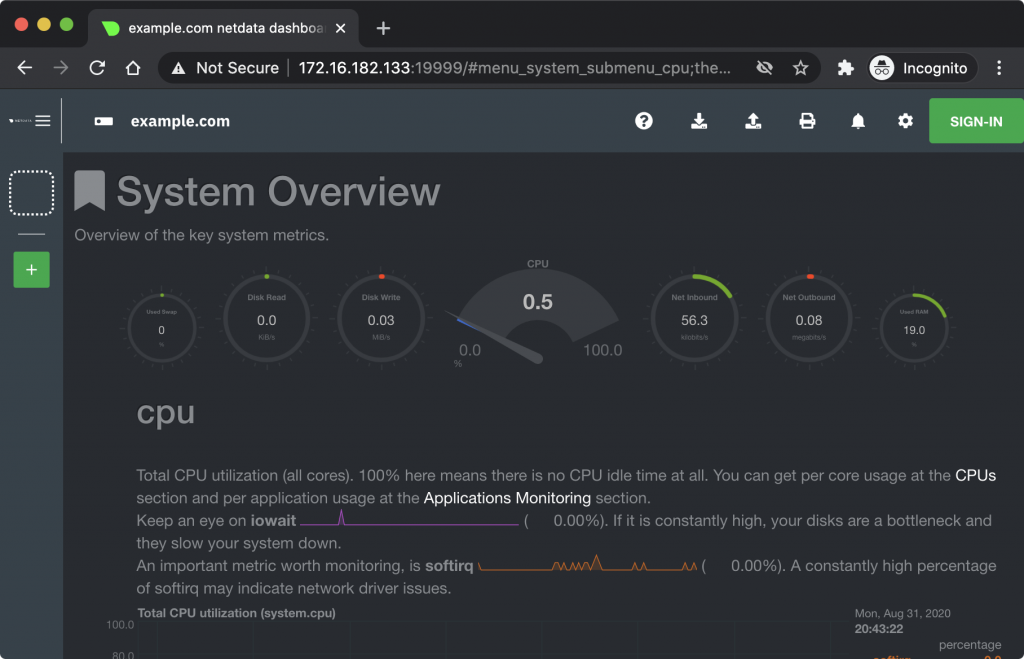The width and height of the screenshot is (1024, 659).
Task: Click the address bar URL field
Action: pyautogui.click(x=500, y=68)
